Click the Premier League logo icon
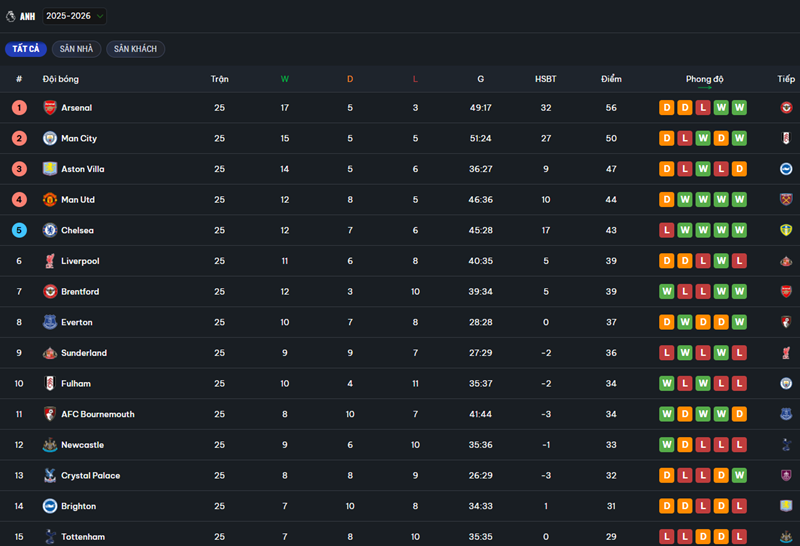Viewport: 800px width, 546px height. tap(11, 16)
